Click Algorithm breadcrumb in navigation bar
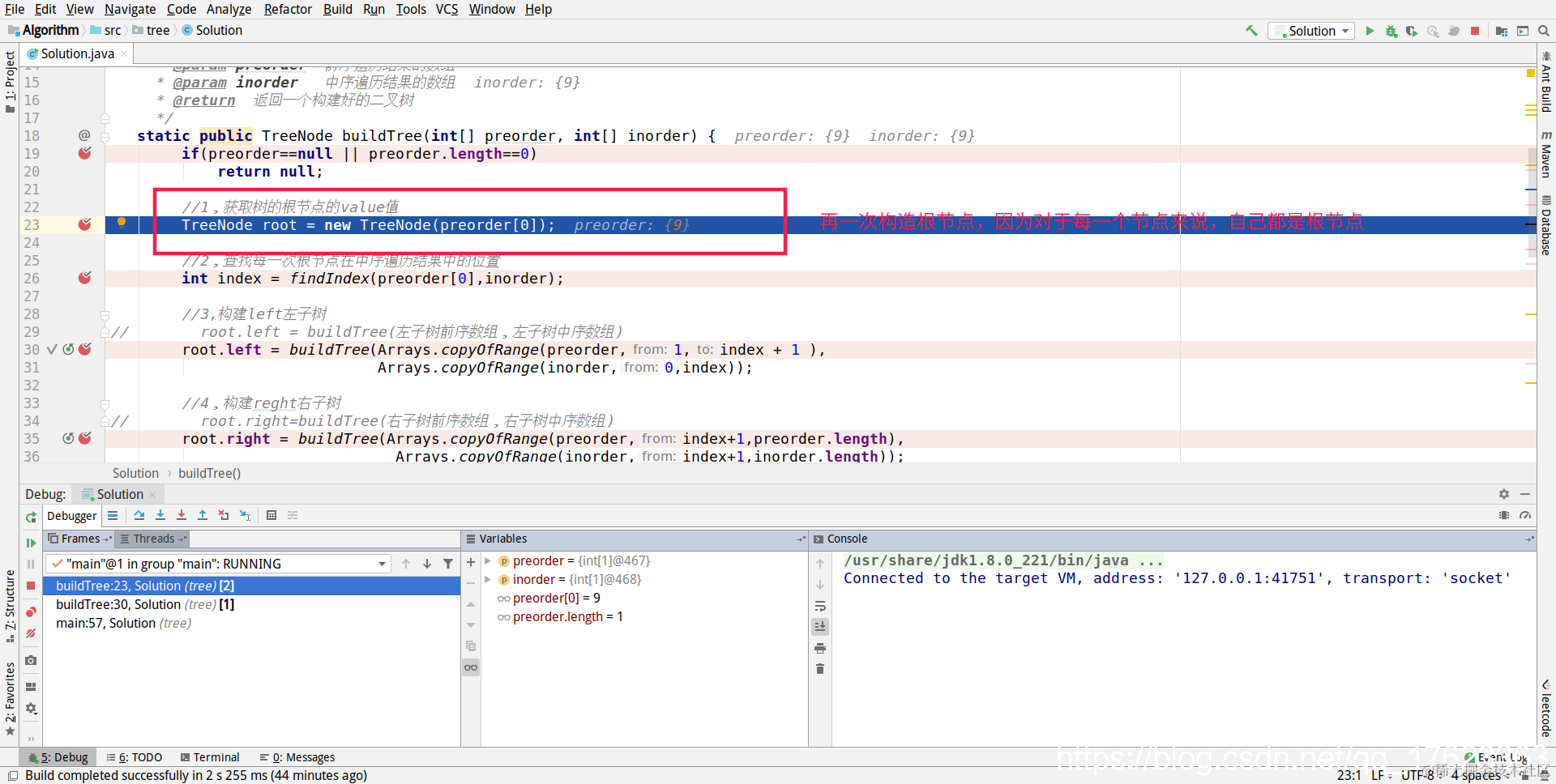The image size is (1556, 784). coord(50,31)
